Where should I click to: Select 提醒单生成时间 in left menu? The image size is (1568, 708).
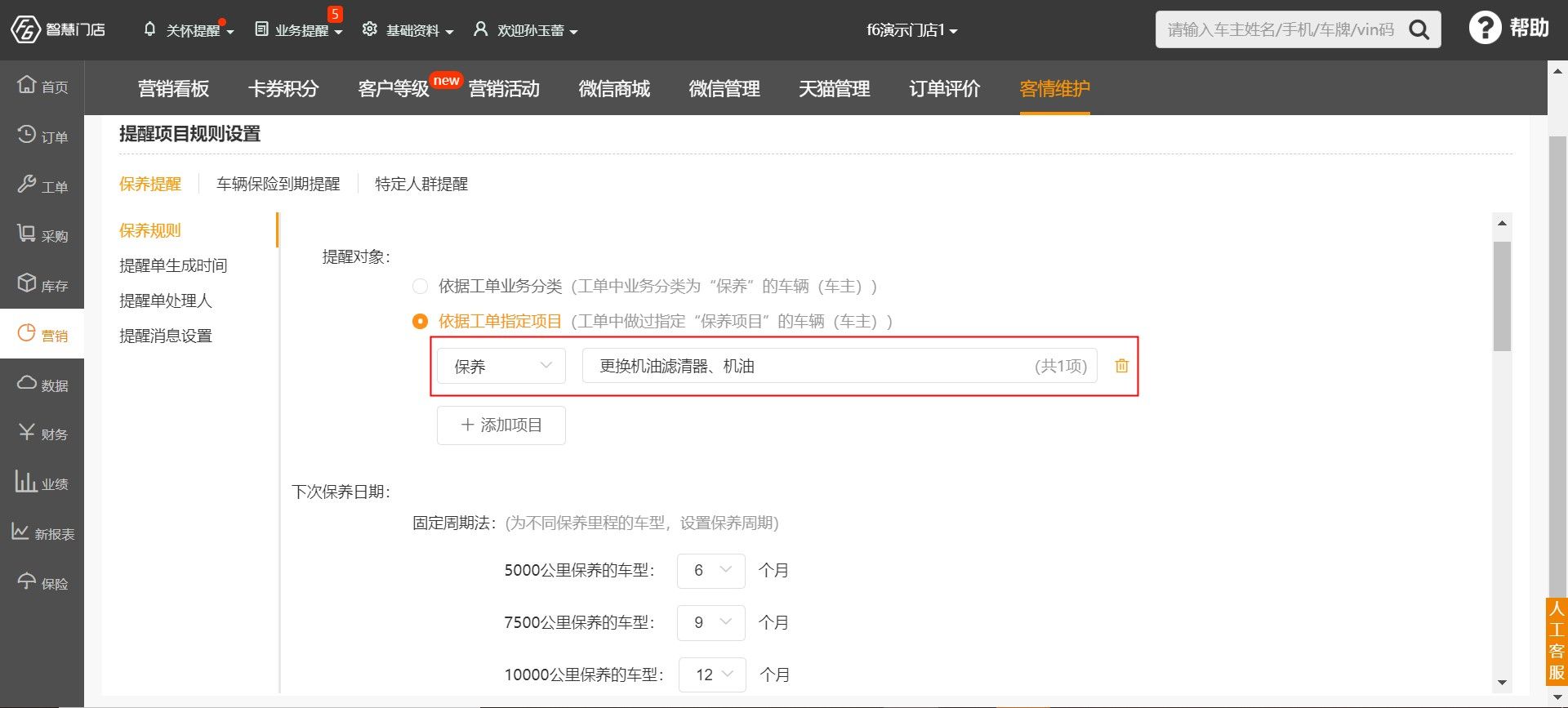[x=173, y=265]
